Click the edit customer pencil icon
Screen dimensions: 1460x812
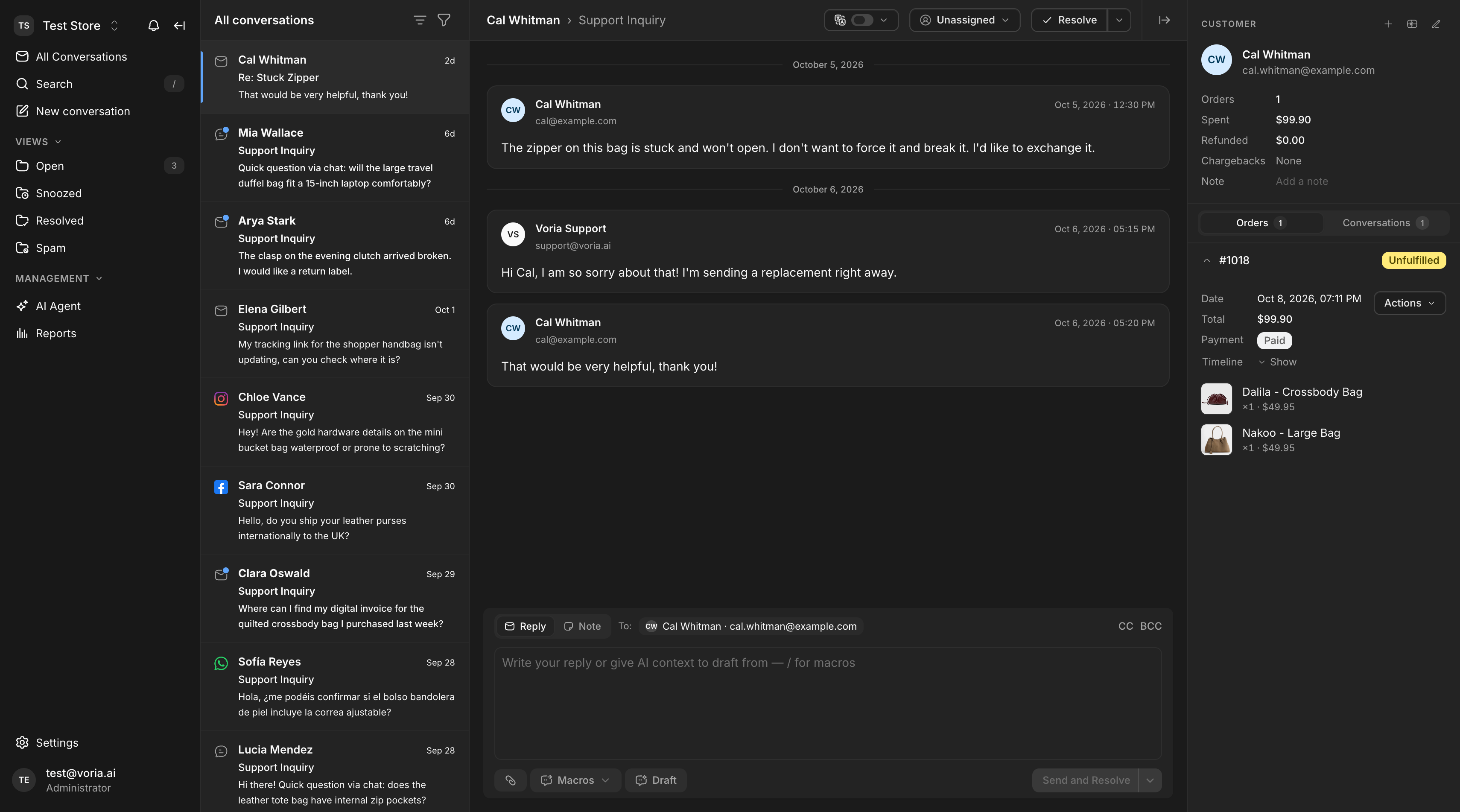(1436, 24)
